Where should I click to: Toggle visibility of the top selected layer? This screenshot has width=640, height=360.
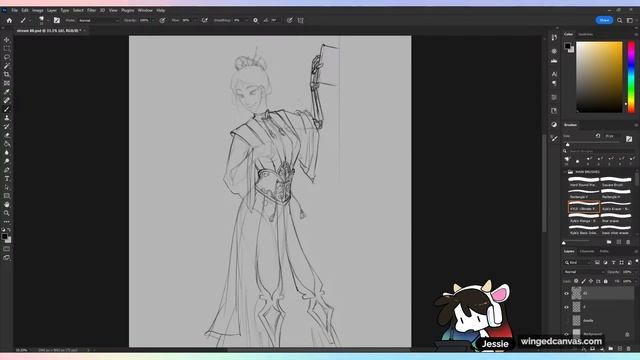click(567, 293)
